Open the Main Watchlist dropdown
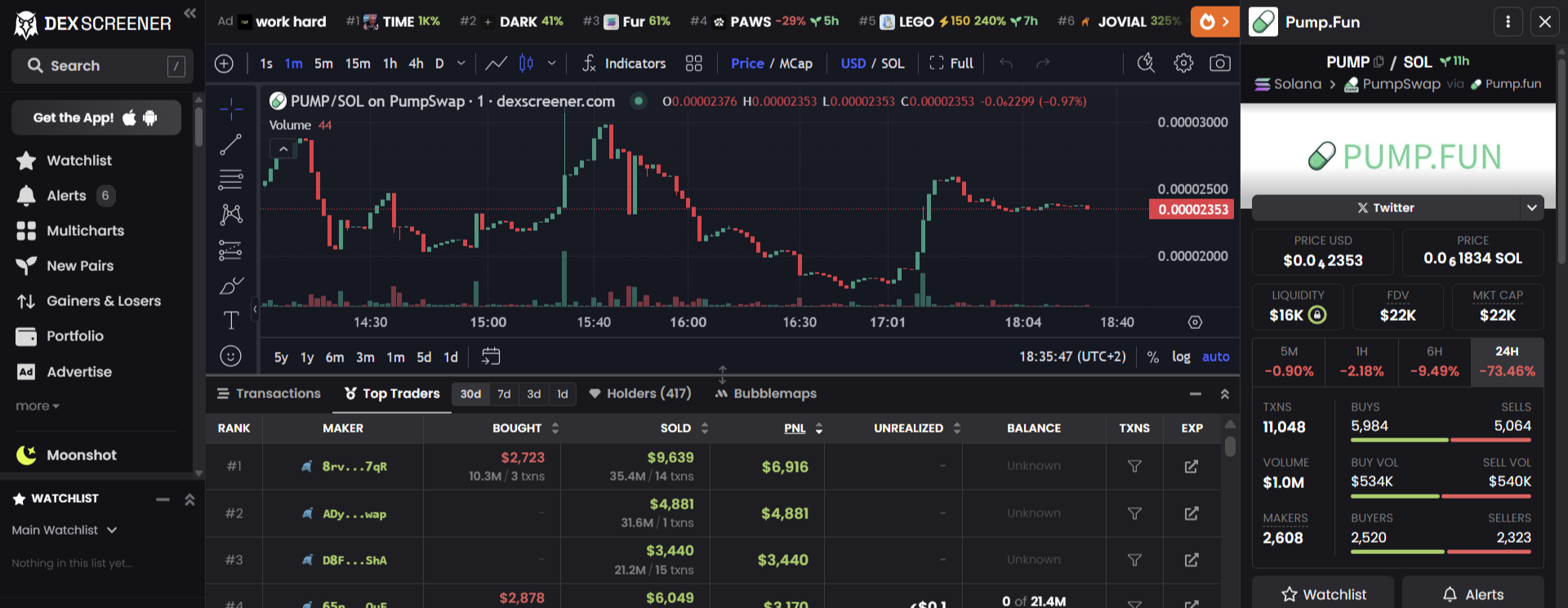This screenshot has height=608, width=1568. tap(65, 530)
